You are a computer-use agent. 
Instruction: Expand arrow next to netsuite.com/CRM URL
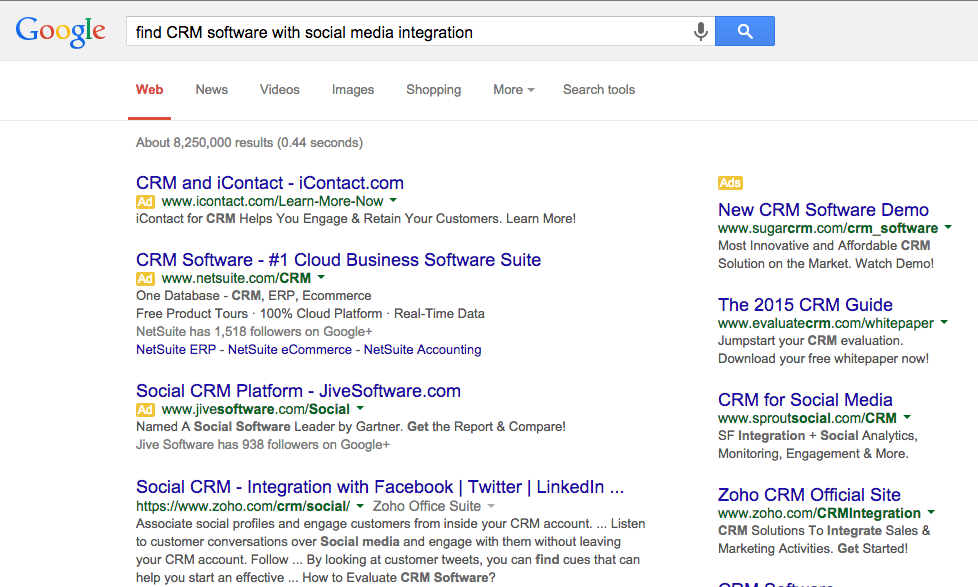321,278
